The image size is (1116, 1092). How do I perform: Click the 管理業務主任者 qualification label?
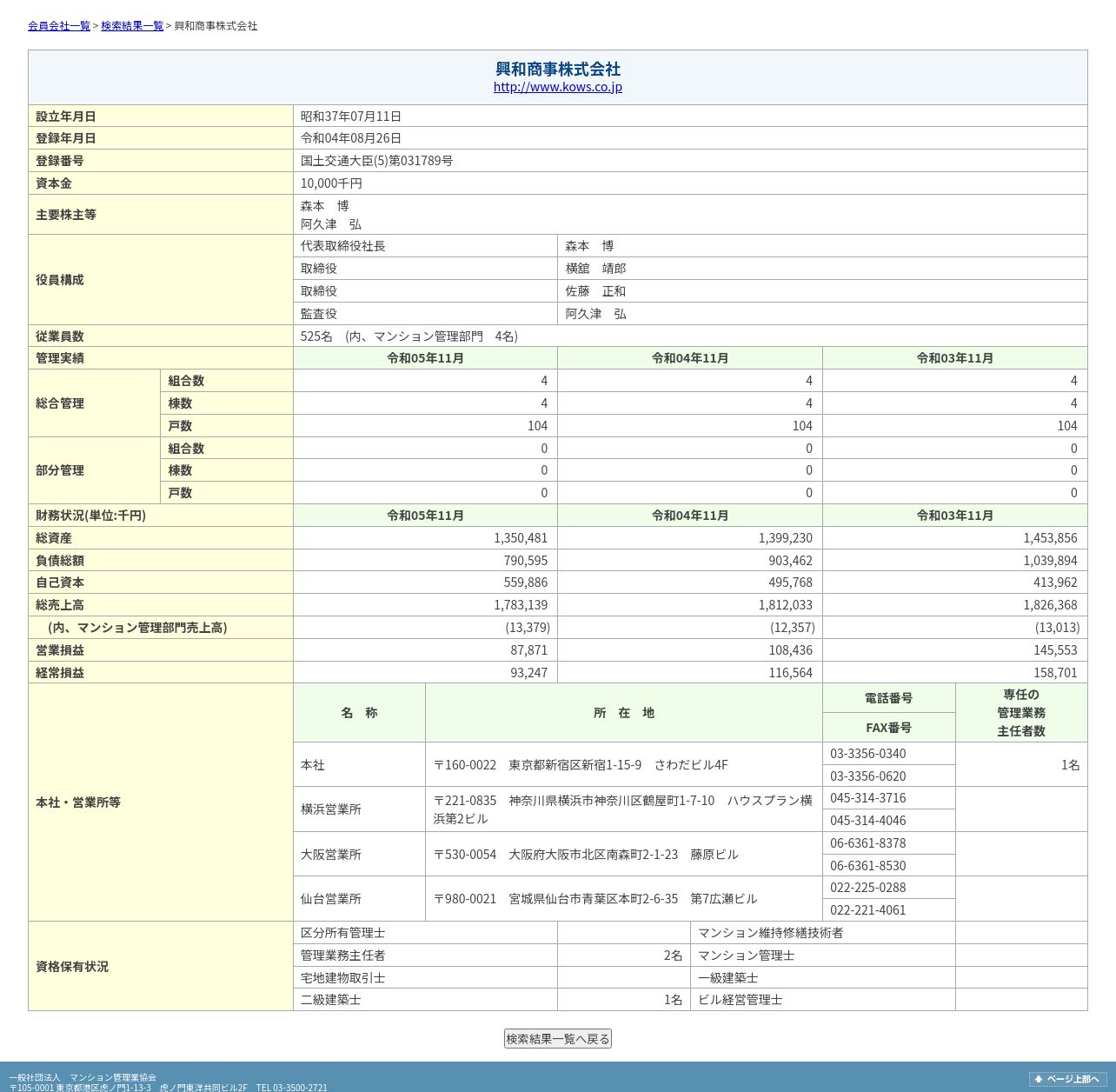point(343,955)
